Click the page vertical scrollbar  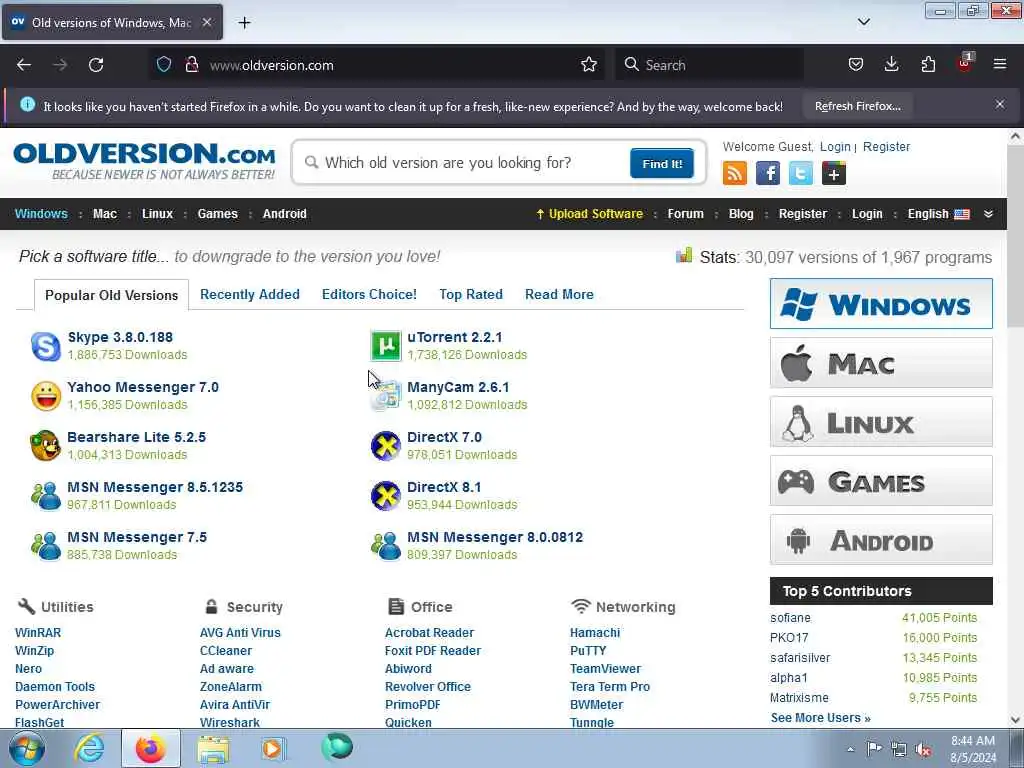tap(1015, 428)
